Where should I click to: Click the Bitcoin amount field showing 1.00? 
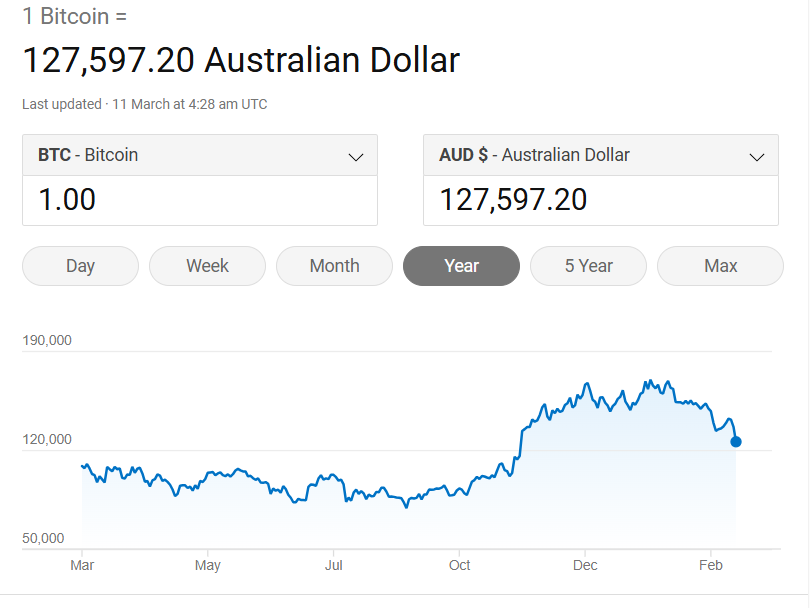(200, 200)
